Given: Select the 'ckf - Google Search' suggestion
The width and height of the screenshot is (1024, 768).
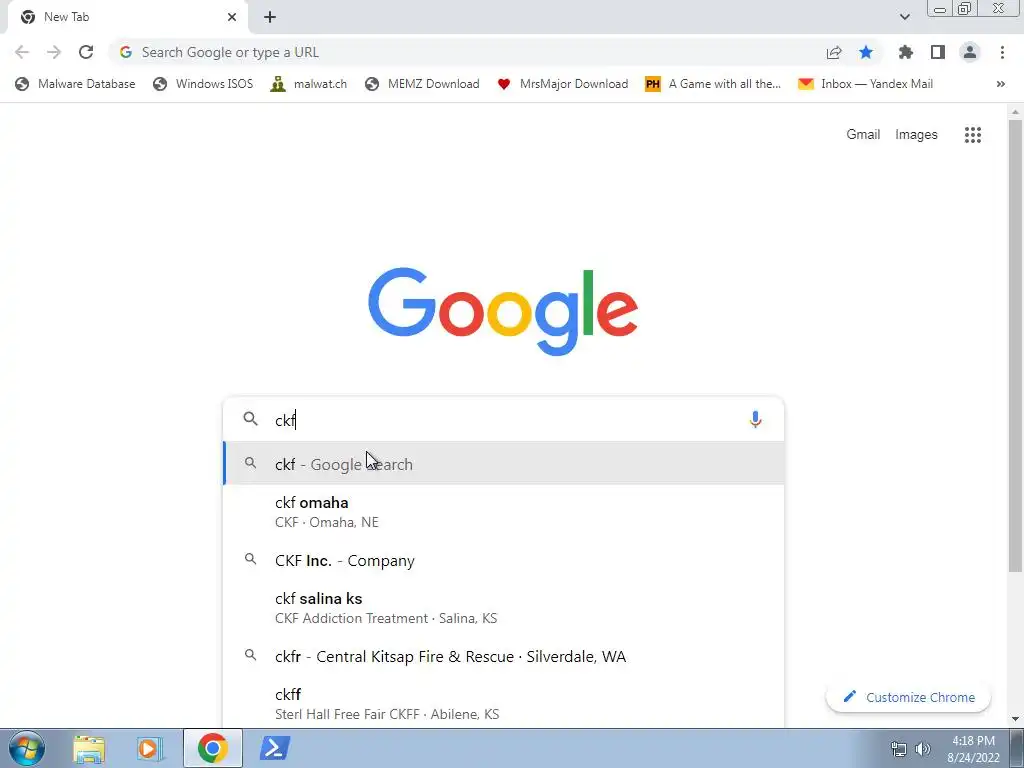Looking at the screenshot, I should [504, 464].
